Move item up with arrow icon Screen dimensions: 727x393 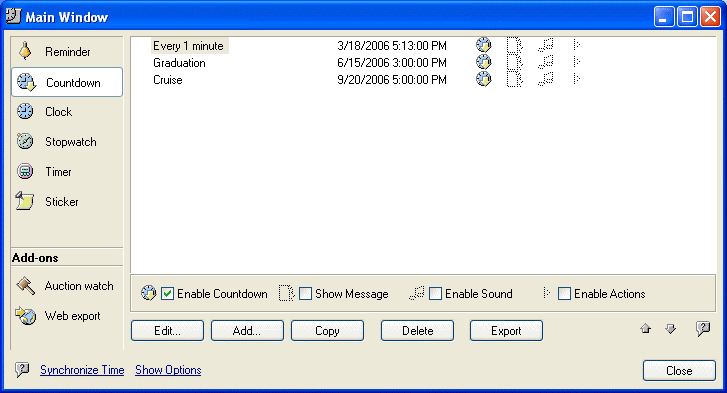click(645, 329)
